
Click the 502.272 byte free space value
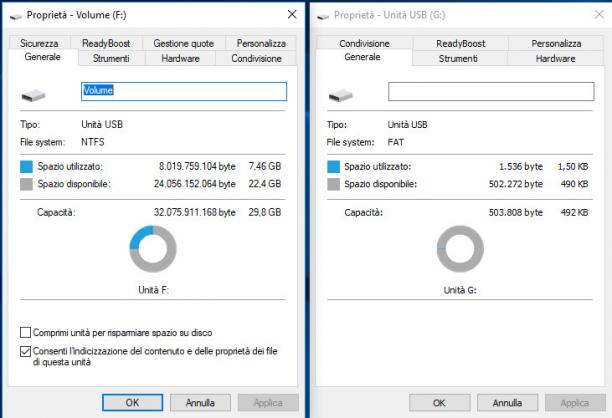coord(516,184)
